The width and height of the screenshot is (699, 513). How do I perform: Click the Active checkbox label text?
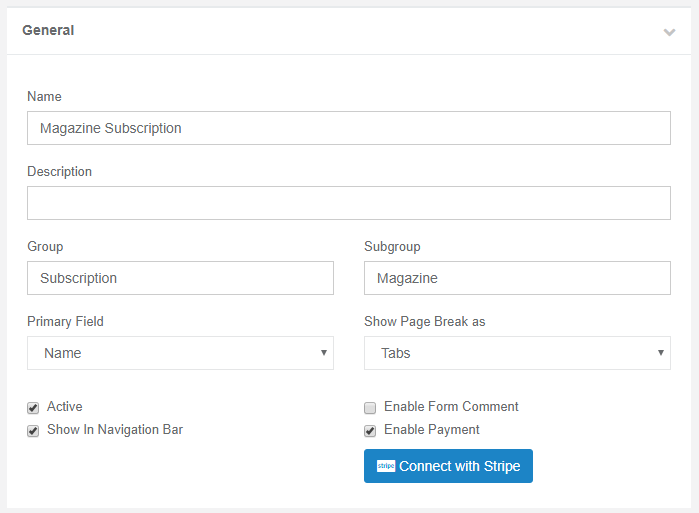(x=65, y=406)
